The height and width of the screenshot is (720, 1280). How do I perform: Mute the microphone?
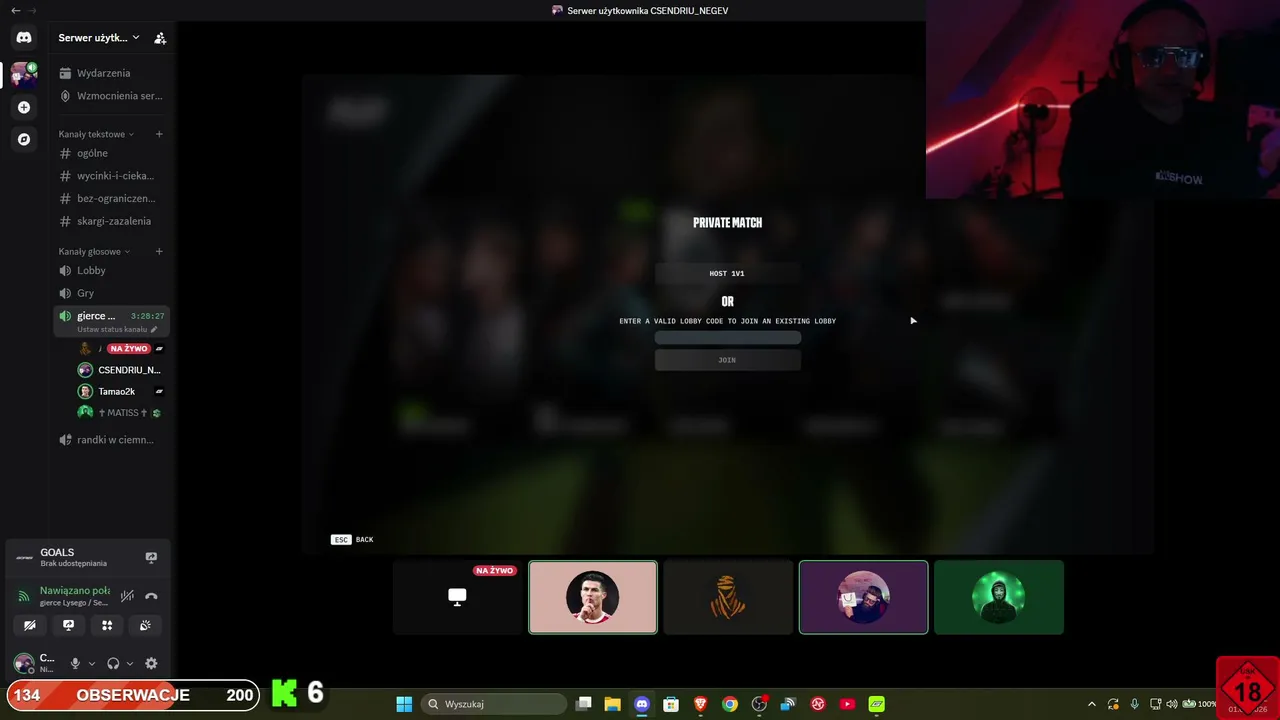(75, 663)
